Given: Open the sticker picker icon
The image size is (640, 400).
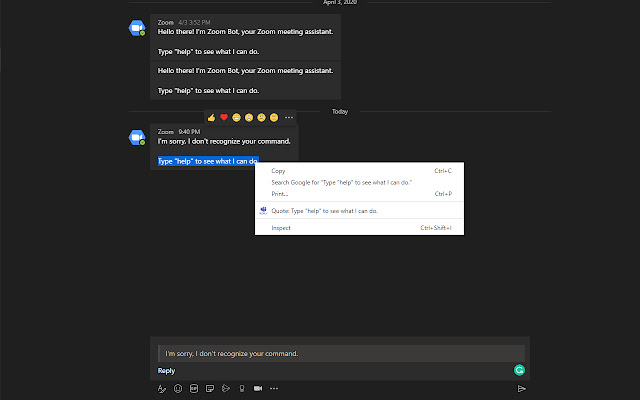Looking at the screenshot, I should click(210, 389).
